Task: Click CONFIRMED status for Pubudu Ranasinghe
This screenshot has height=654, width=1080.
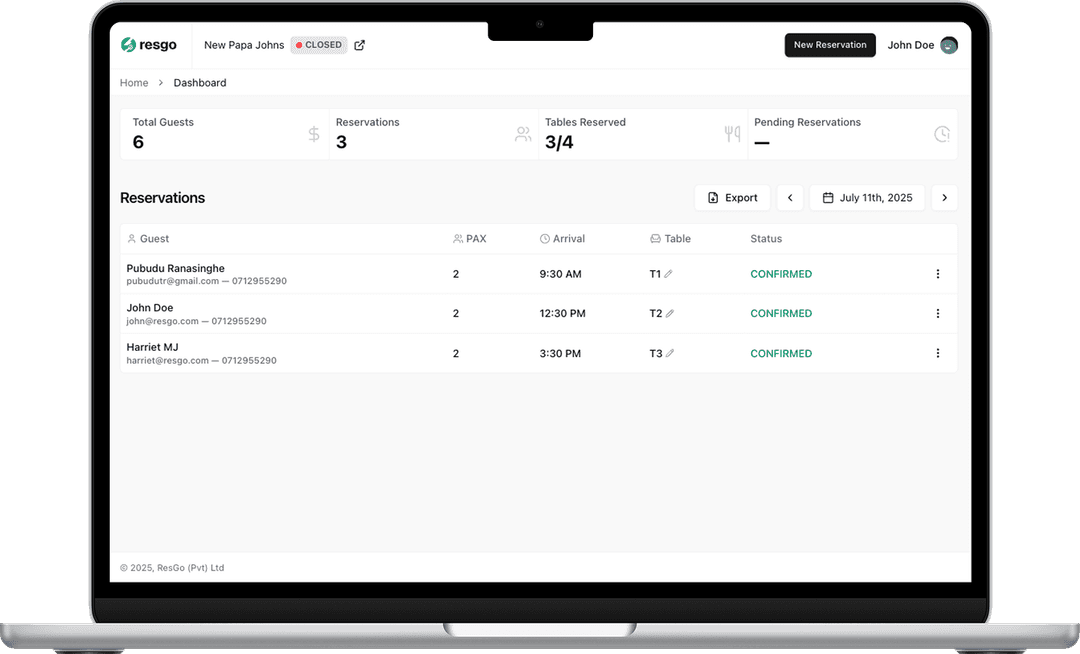Action: [781, 274]
